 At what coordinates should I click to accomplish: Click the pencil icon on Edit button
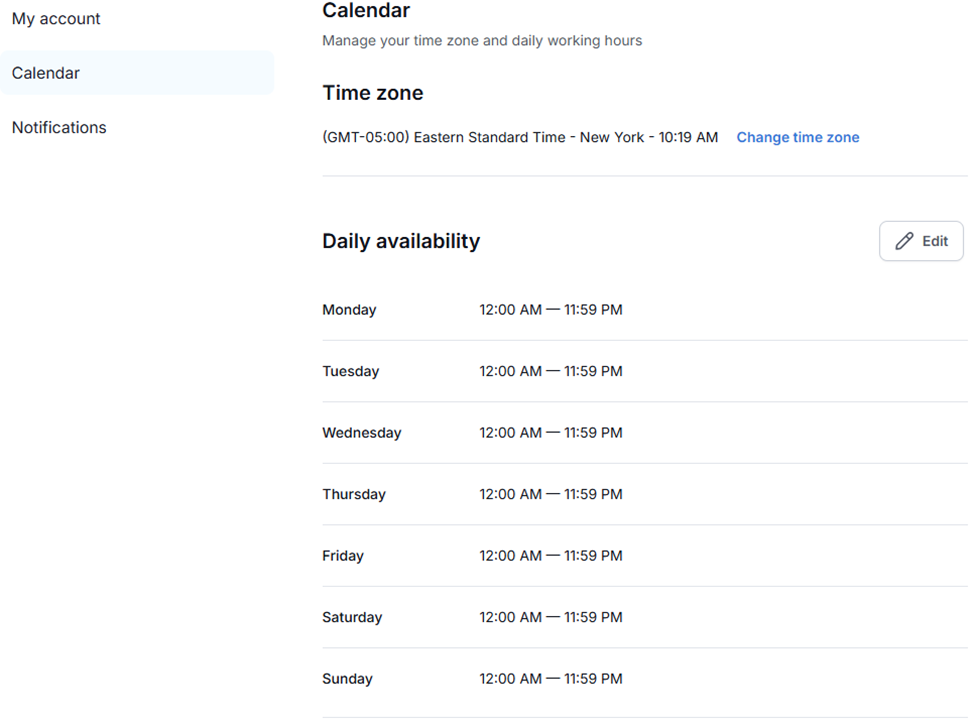[x=904, y=241]
